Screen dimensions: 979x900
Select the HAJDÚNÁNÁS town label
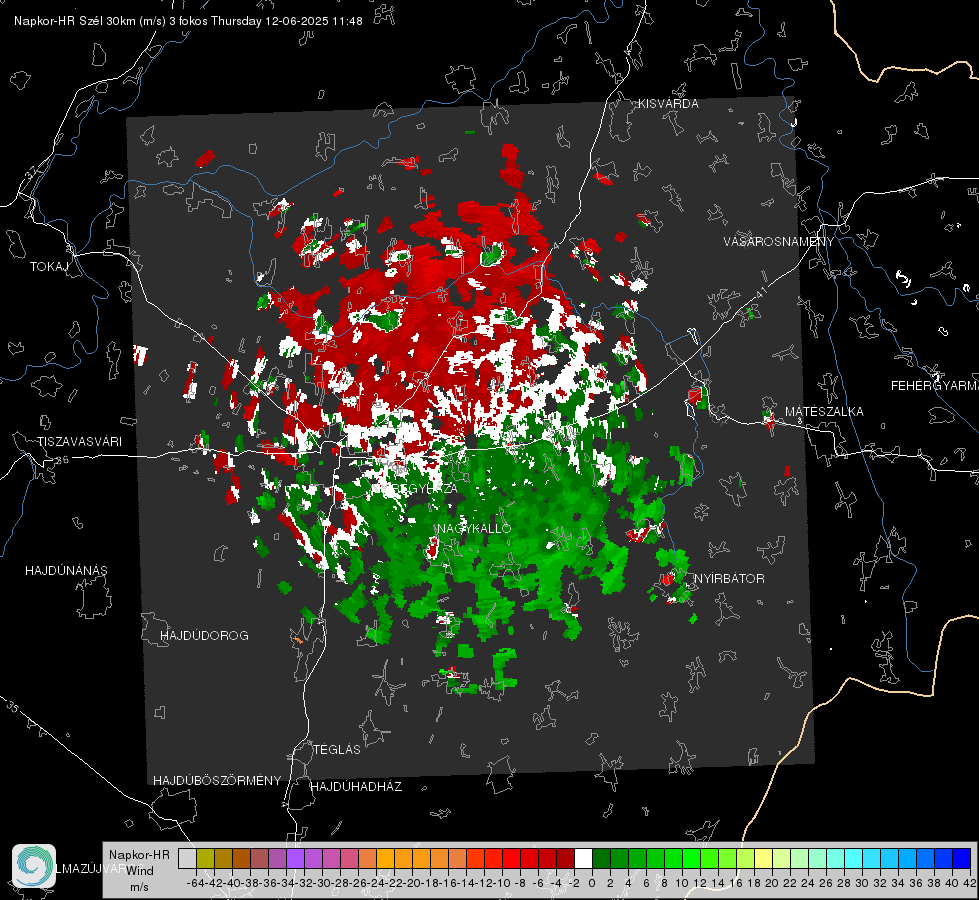click(x=66, y=571)
